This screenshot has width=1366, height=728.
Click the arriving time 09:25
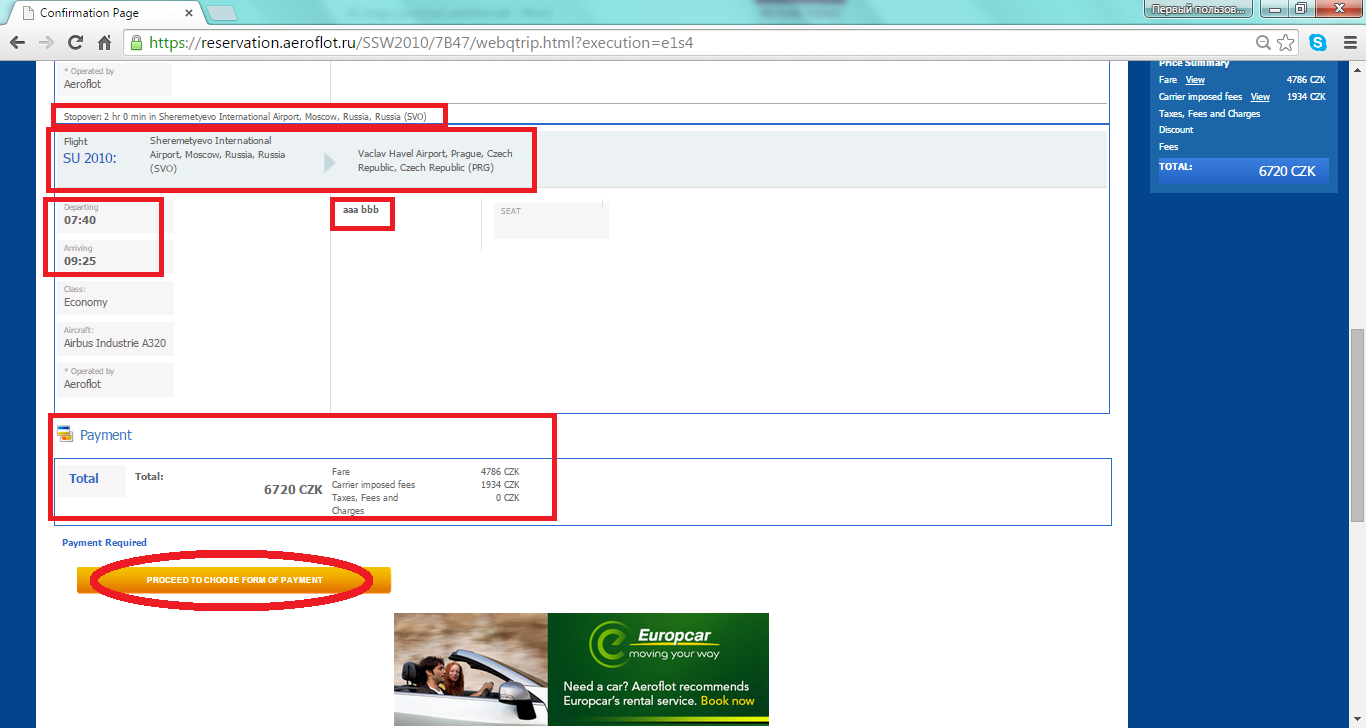pos(80,261)
